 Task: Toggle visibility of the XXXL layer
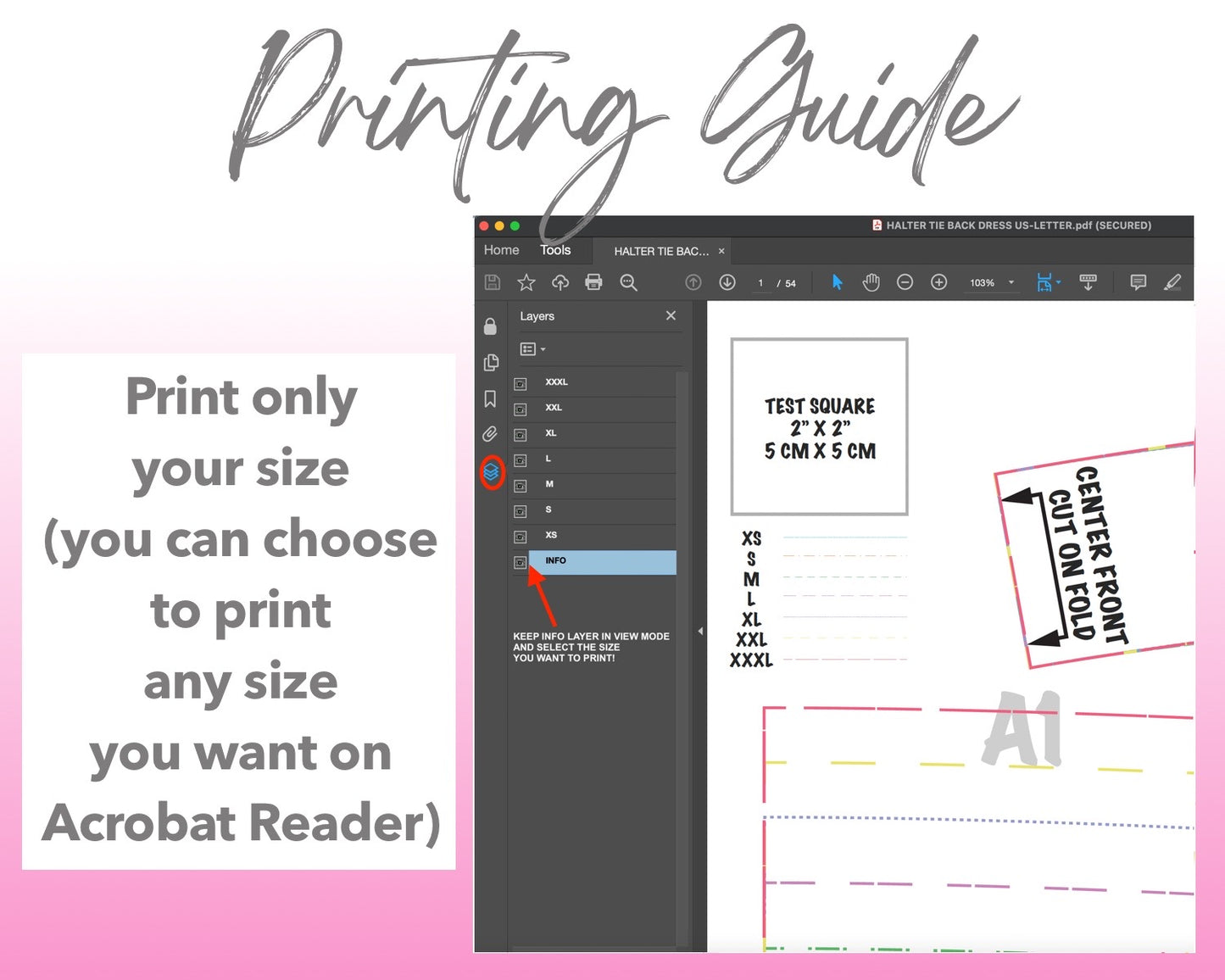[x=521, y=383]
